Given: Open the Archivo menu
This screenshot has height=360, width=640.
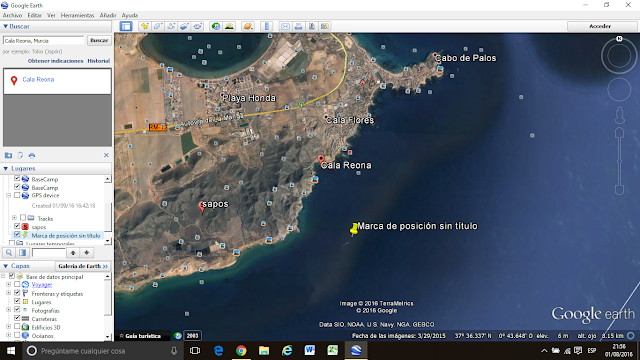Looking at the screenshot, I should coord(12,15).
